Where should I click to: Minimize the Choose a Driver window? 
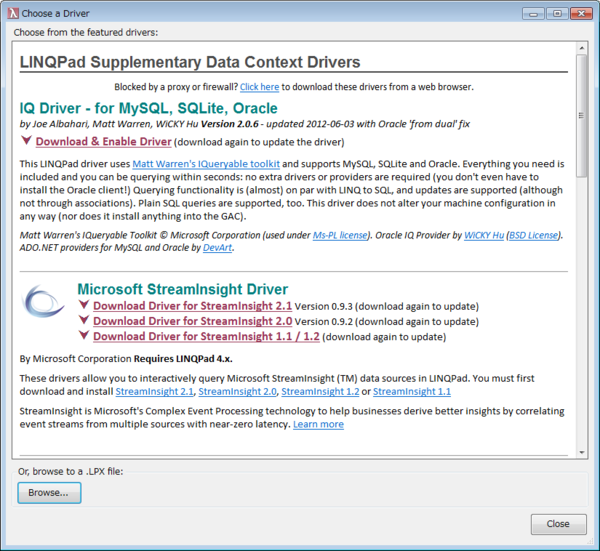(533, 14)
